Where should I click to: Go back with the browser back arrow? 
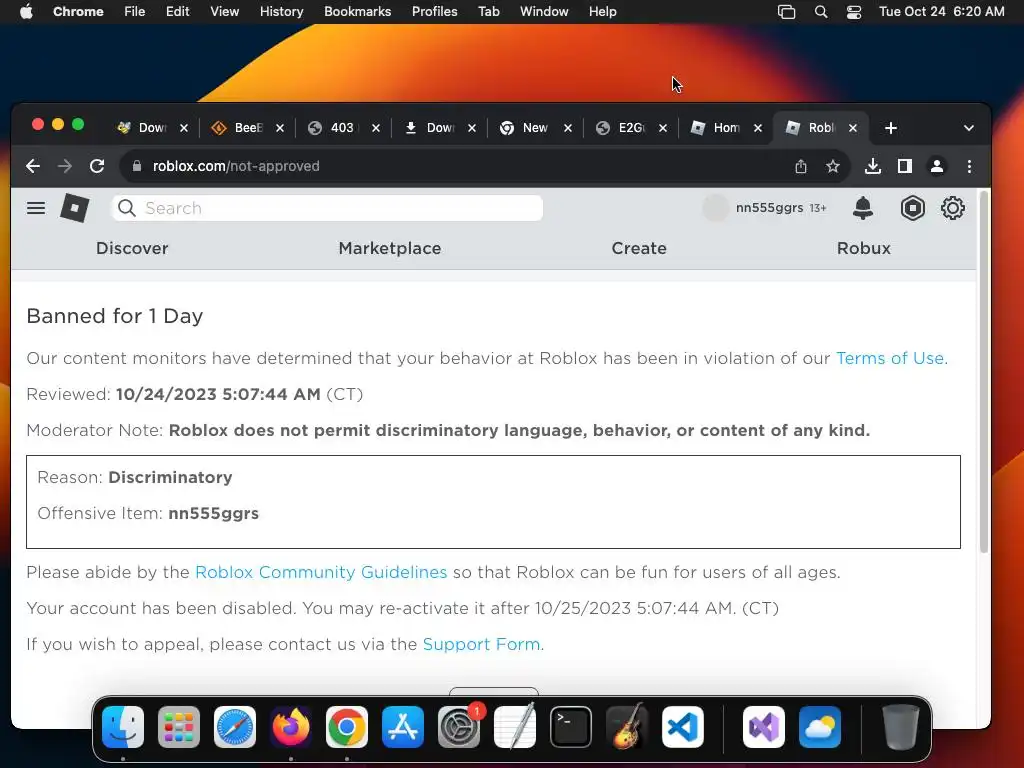click(x=33, y=167)
